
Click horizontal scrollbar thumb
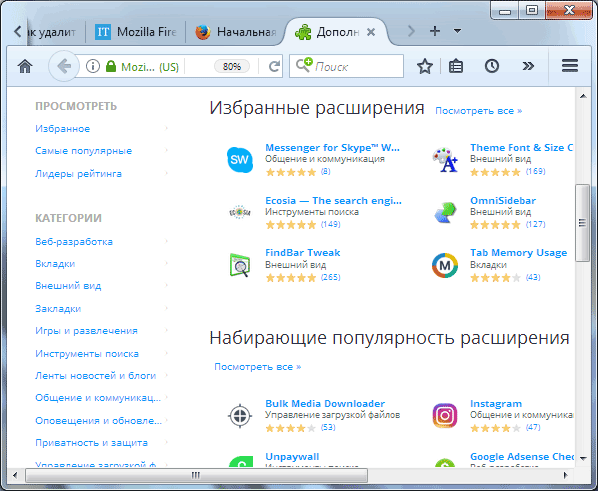196,475
